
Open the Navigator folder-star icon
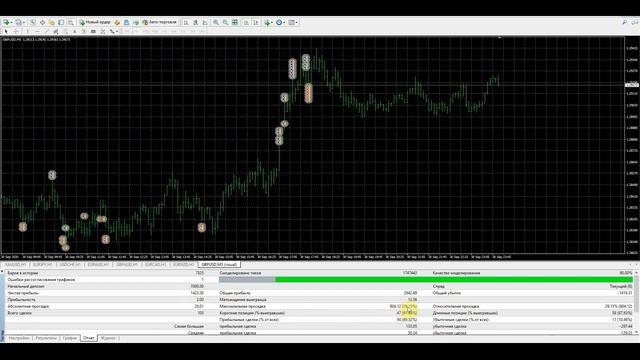(x=52, y=22)
